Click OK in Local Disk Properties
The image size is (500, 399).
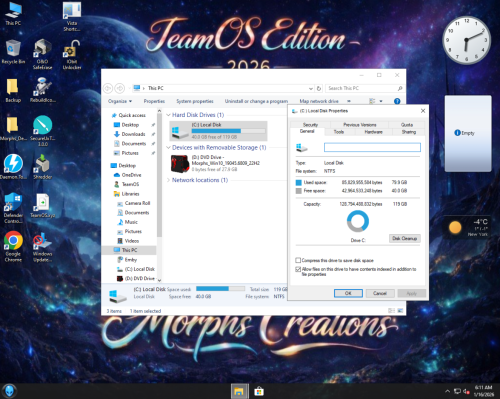click(348, 293)
